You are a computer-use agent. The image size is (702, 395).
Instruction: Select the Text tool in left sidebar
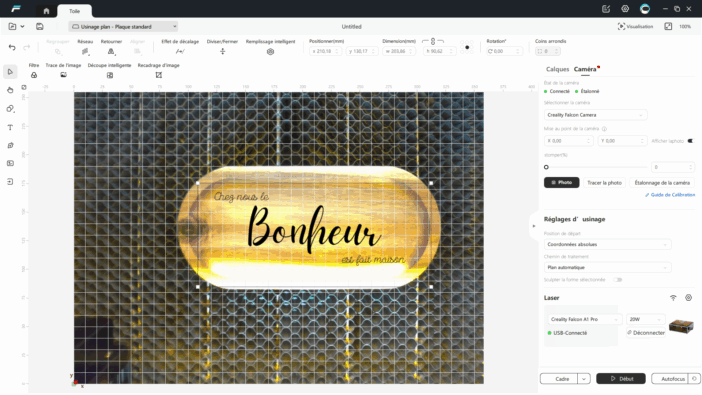[x=10, y=127]
